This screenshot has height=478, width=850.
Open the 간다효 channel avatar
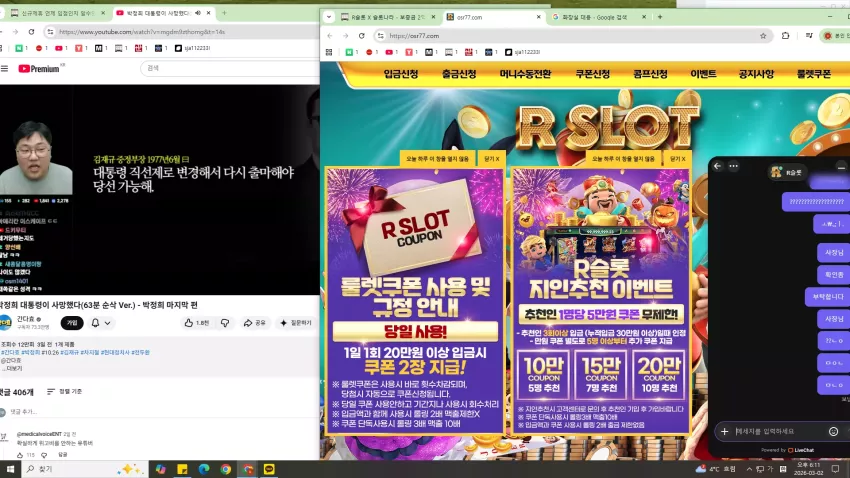[5, 322]
